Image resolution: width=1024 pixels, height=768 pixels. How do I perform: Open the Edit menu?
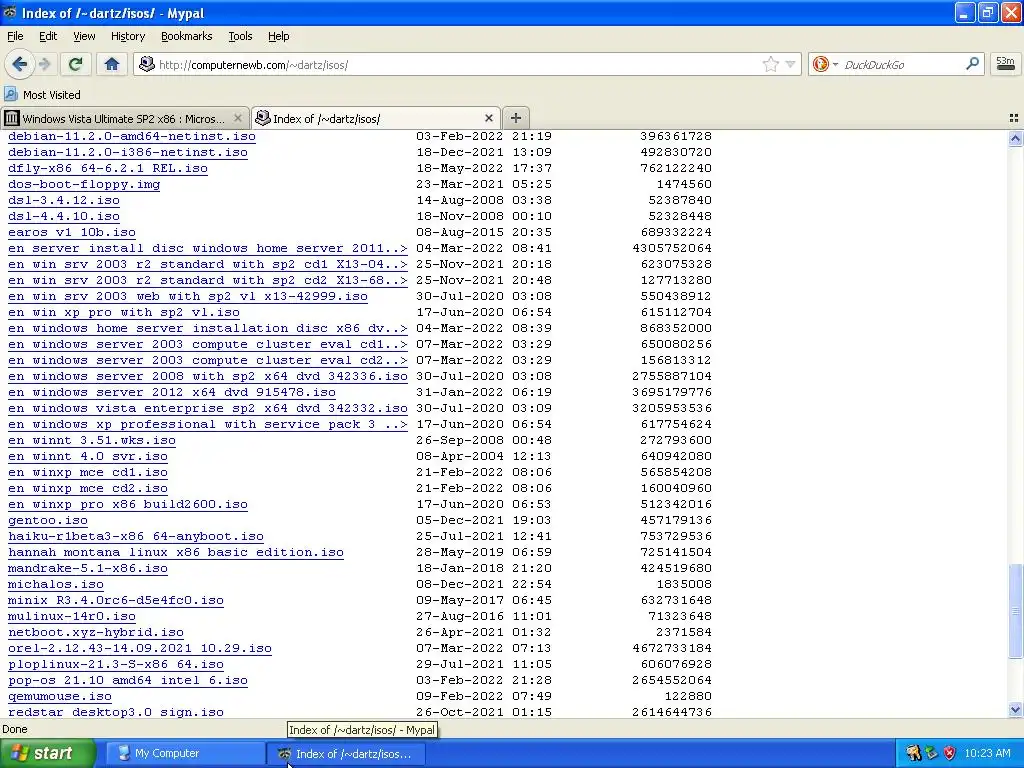(48, 36)
